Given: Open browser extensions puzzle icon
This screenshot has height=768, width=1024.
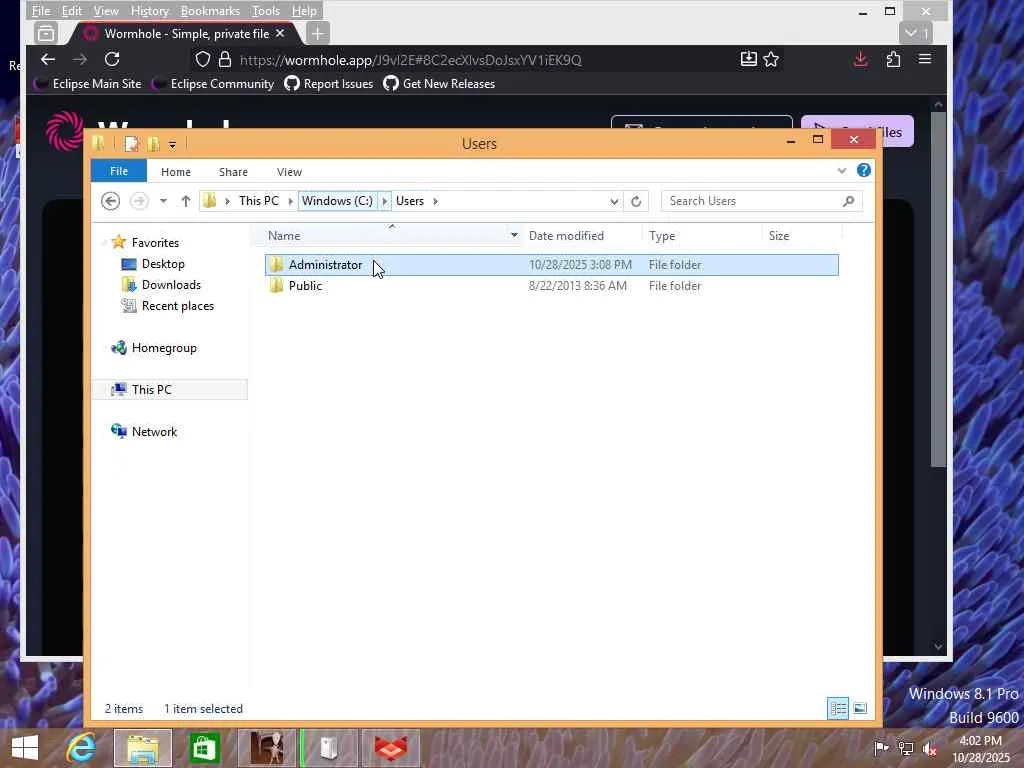Looking at the screenshot, I should point(893,59).
